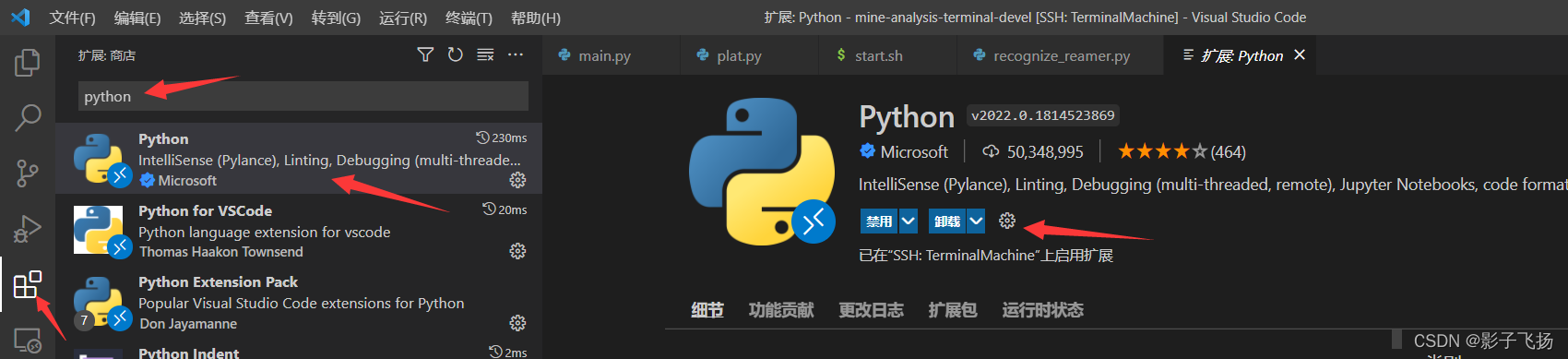
Task: Open the 编辑(E) menu
Action: click(137, 18)
